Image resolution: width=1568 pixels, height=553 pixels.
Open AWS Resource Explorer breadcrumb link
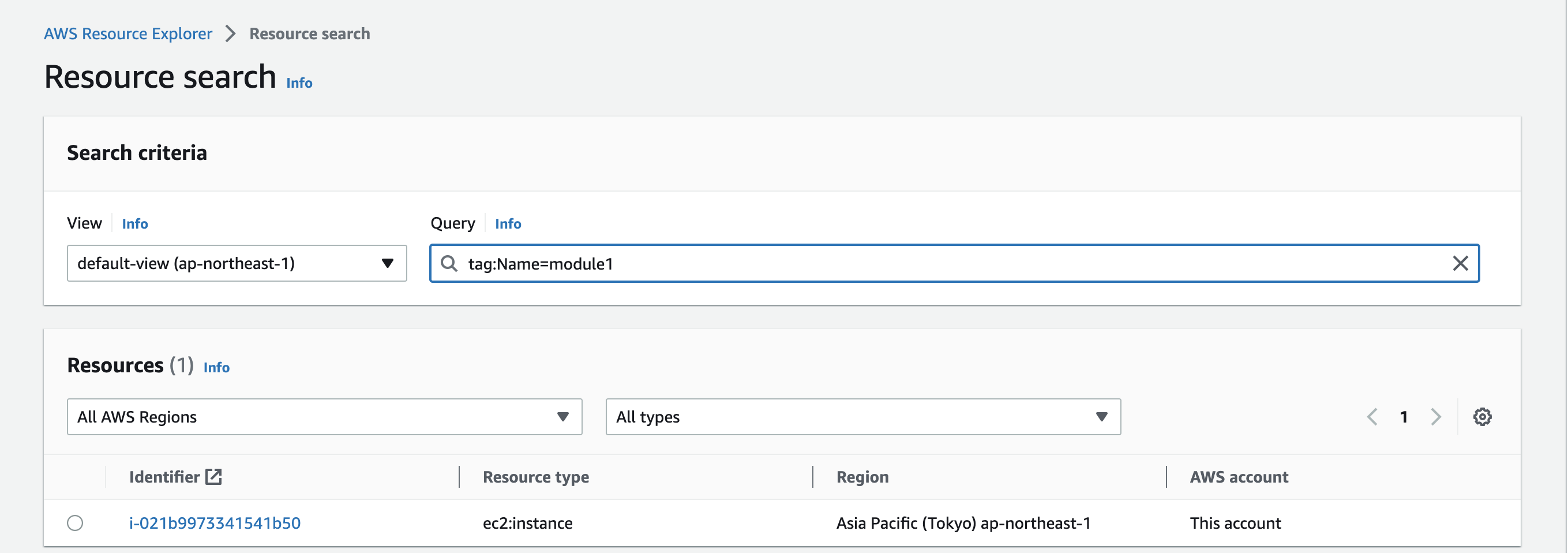click(128, 33)
